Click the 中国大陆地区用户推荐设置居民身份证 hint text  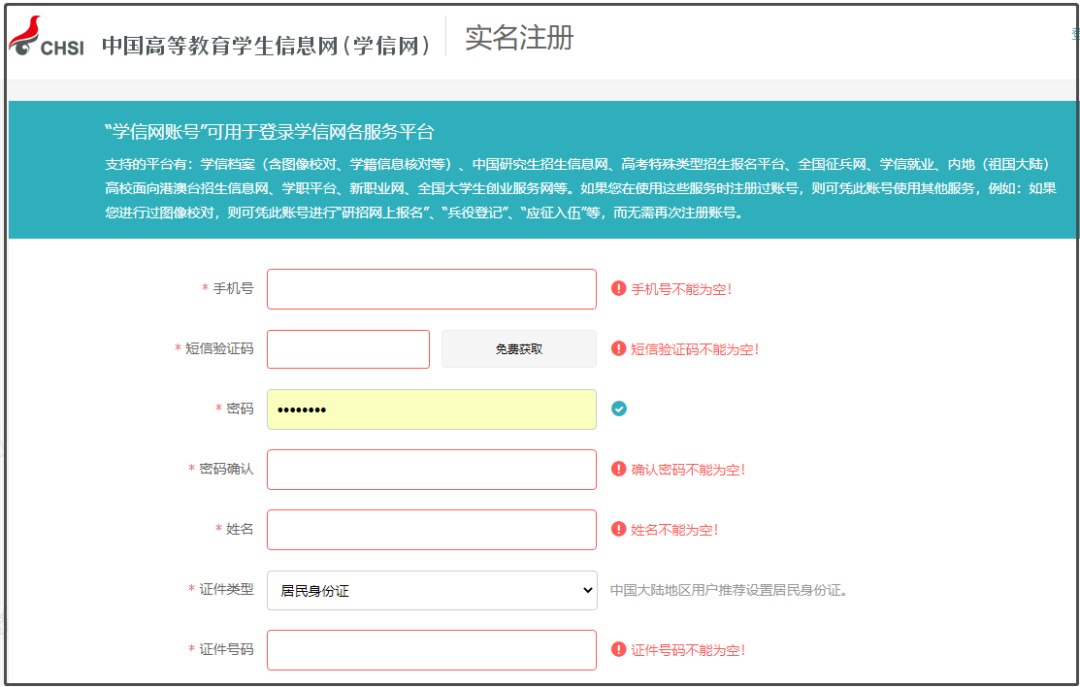point(729,590)
